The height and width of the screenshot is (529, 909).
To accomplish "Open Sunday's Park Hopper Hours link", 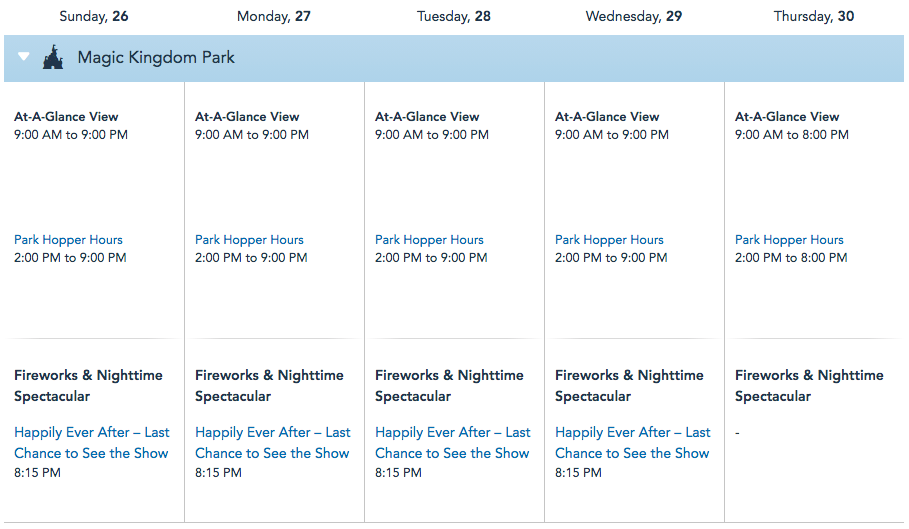I will click(68, 240).
